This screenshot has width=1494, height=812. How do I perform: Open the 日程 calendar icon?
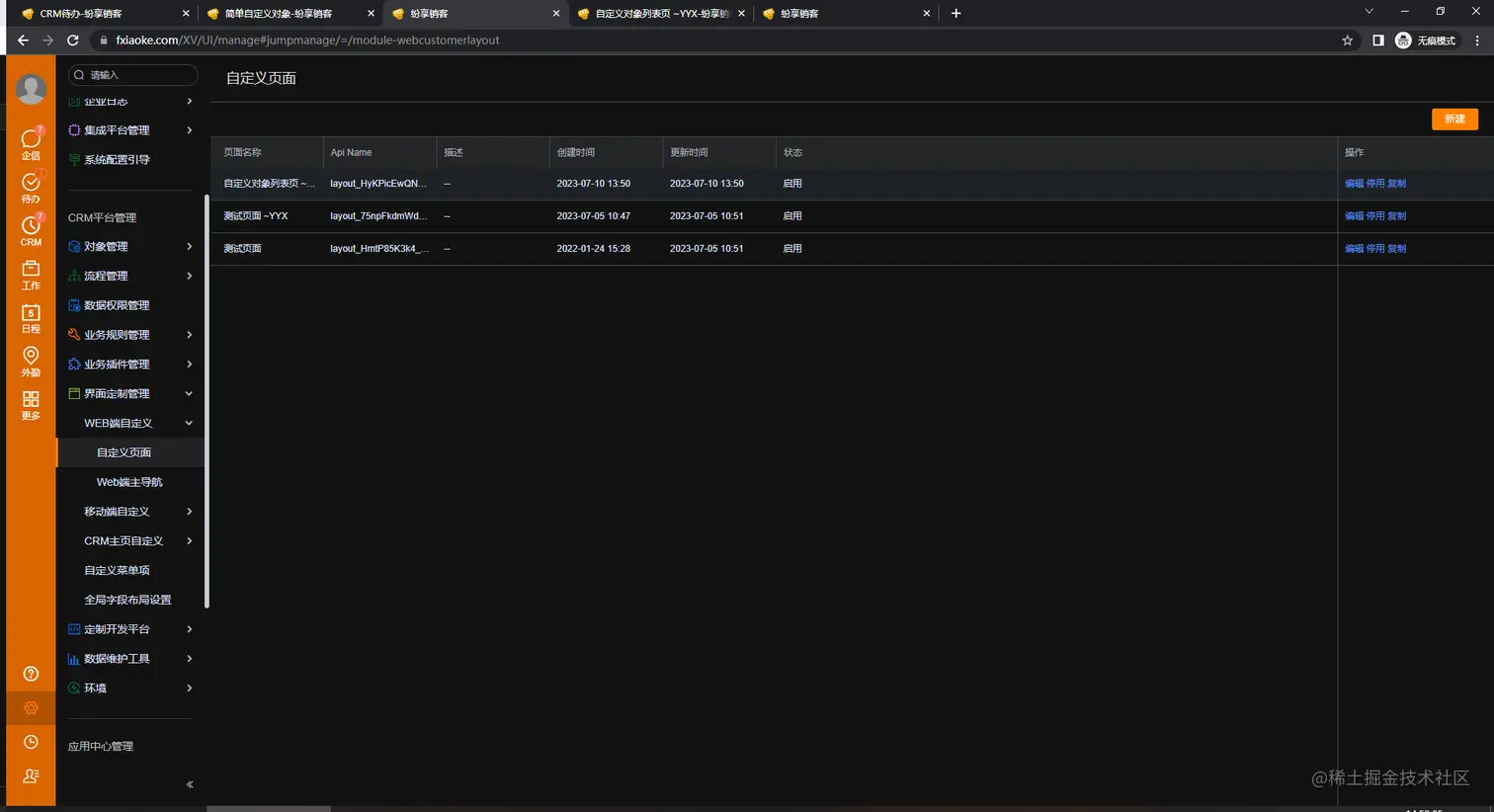click(x=31, y=318)
